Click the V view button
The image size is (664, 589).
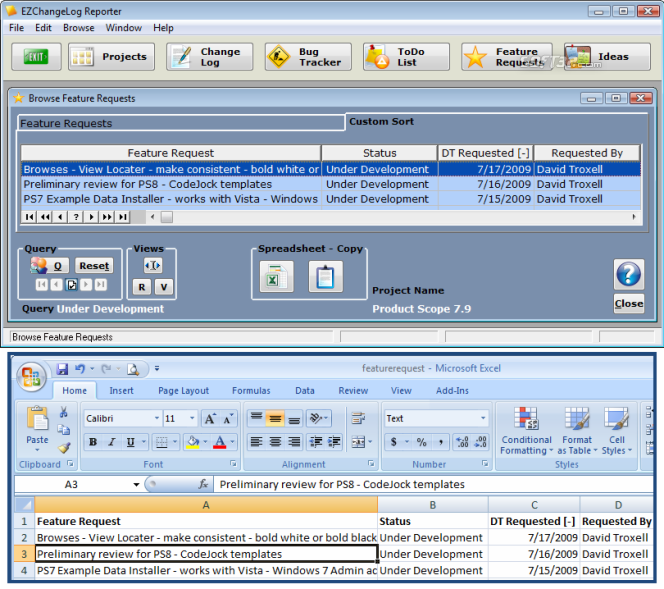(164, 287)
